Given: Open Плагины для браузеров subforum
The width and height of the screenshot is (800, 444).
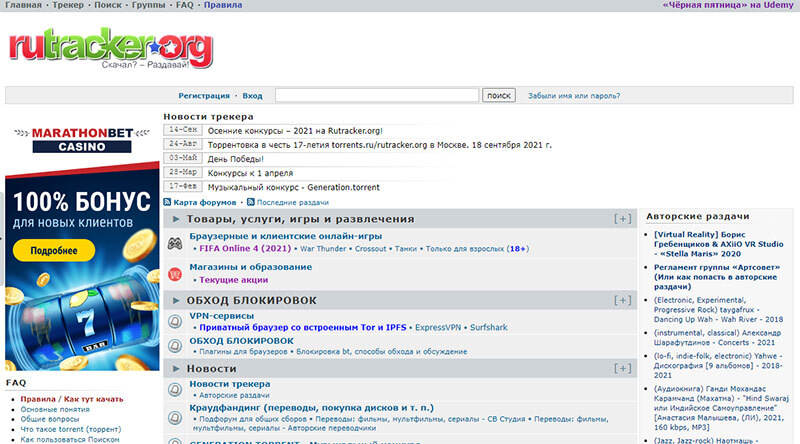Looking at the screenshot, I should click(243, 352).
